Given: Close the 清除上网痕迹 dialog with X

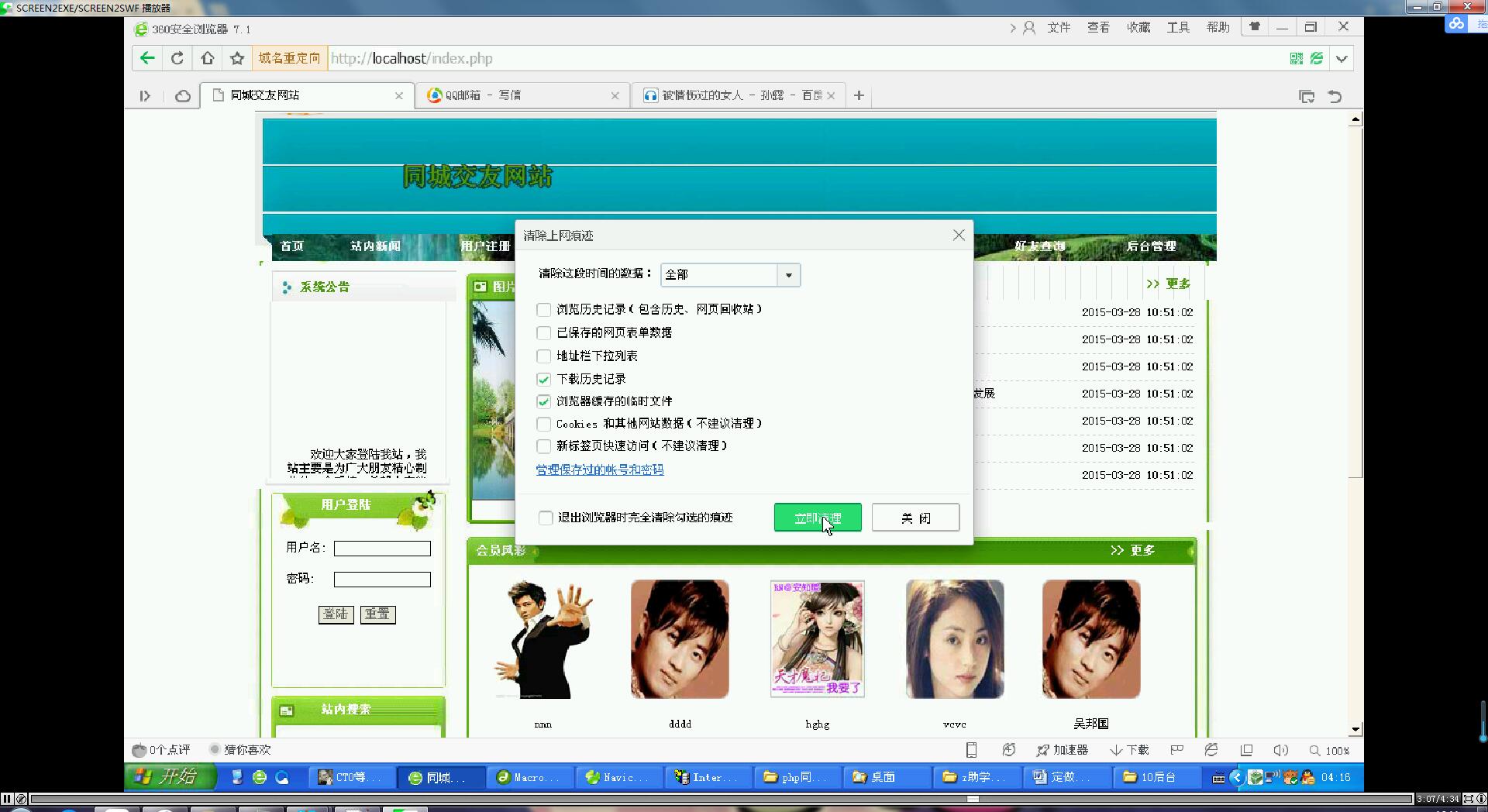Looking at the screenshot, I should [959, 235].
